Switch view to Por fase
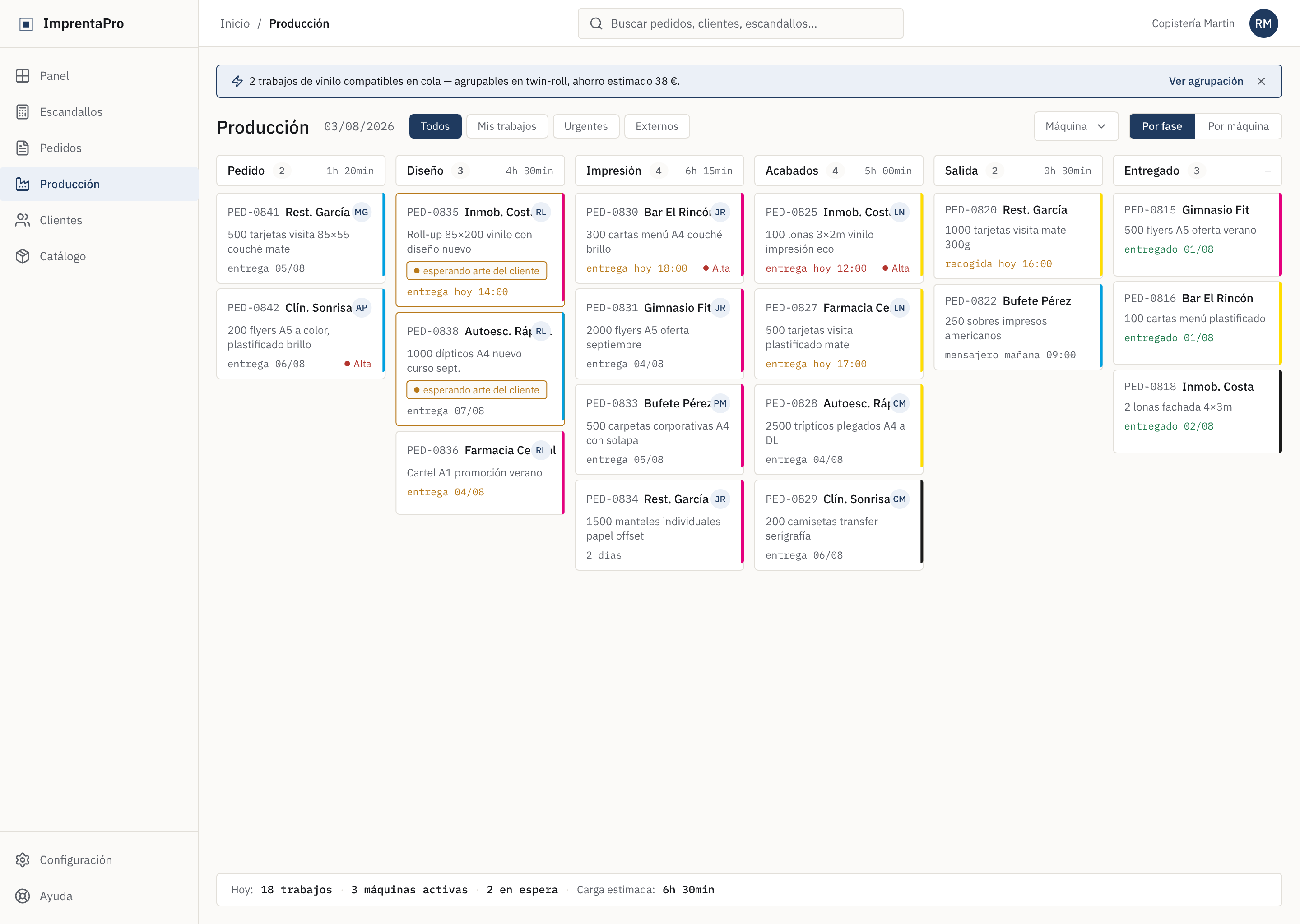Image resolution: width=1300 pixels, height=924 pixels. pyautogui.click(x=1162, y=126)
